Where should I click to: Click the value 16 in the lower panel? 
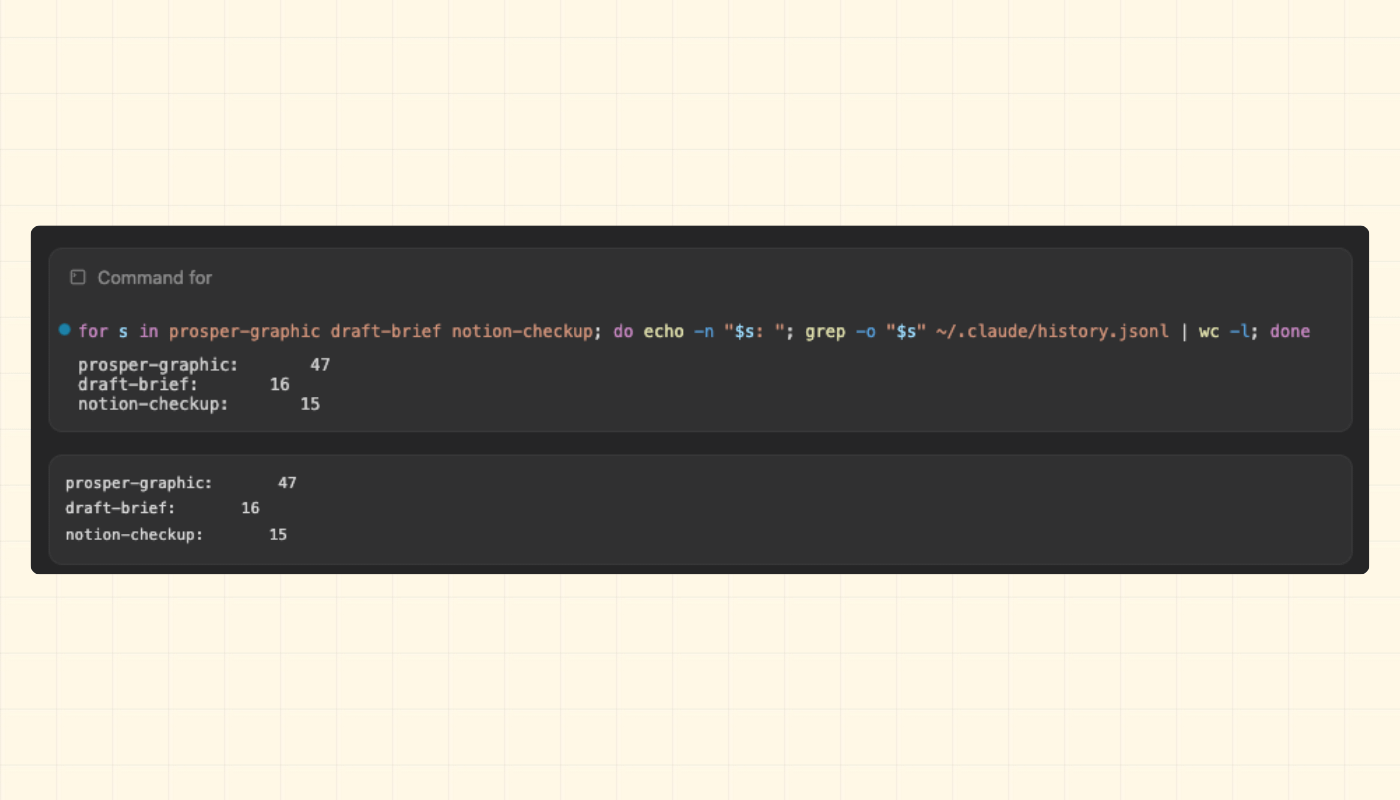pyautogui.click(x=250, y=509)
